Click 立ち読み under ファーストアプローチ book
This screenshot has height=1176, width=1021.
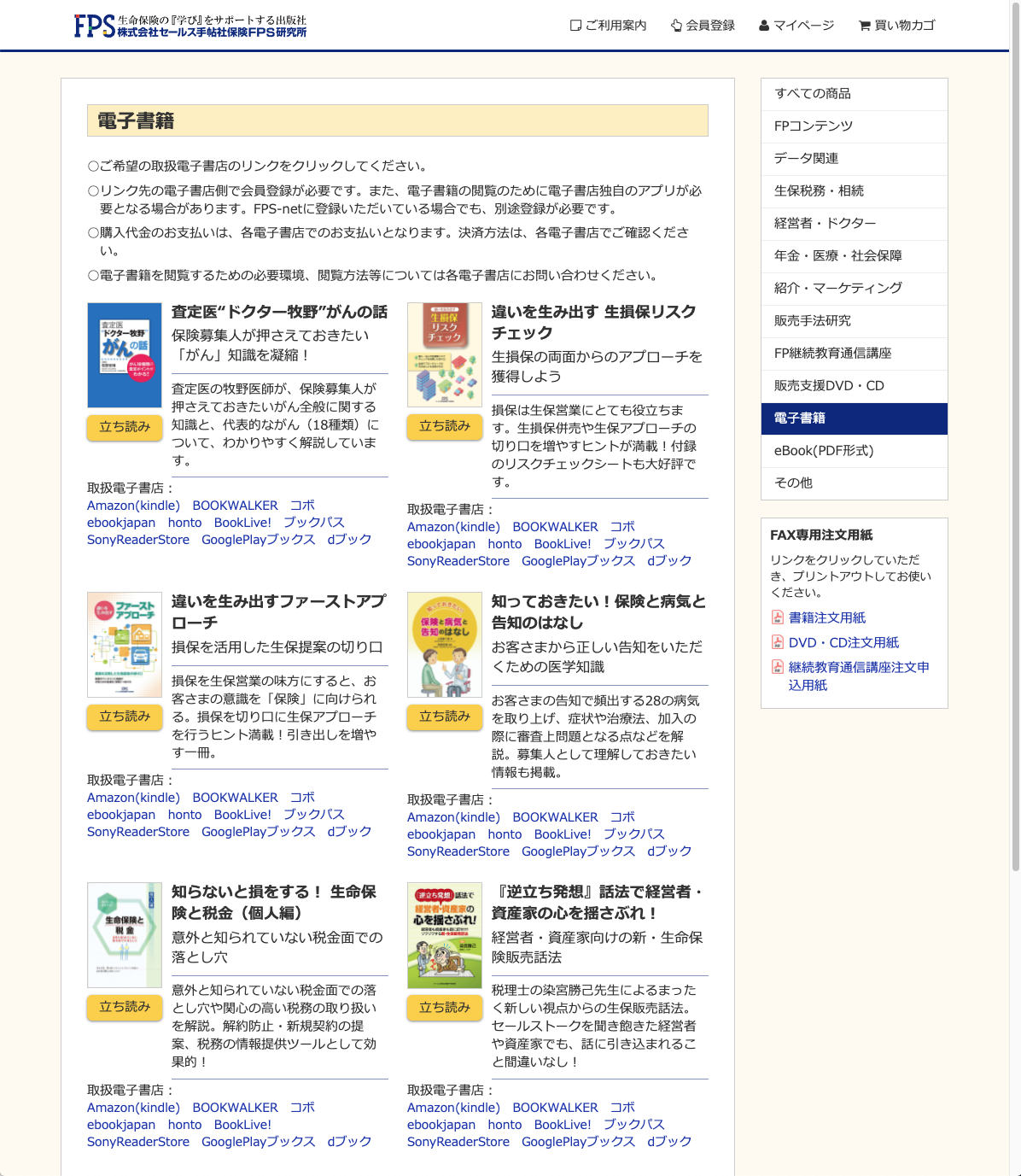(125, 717)
